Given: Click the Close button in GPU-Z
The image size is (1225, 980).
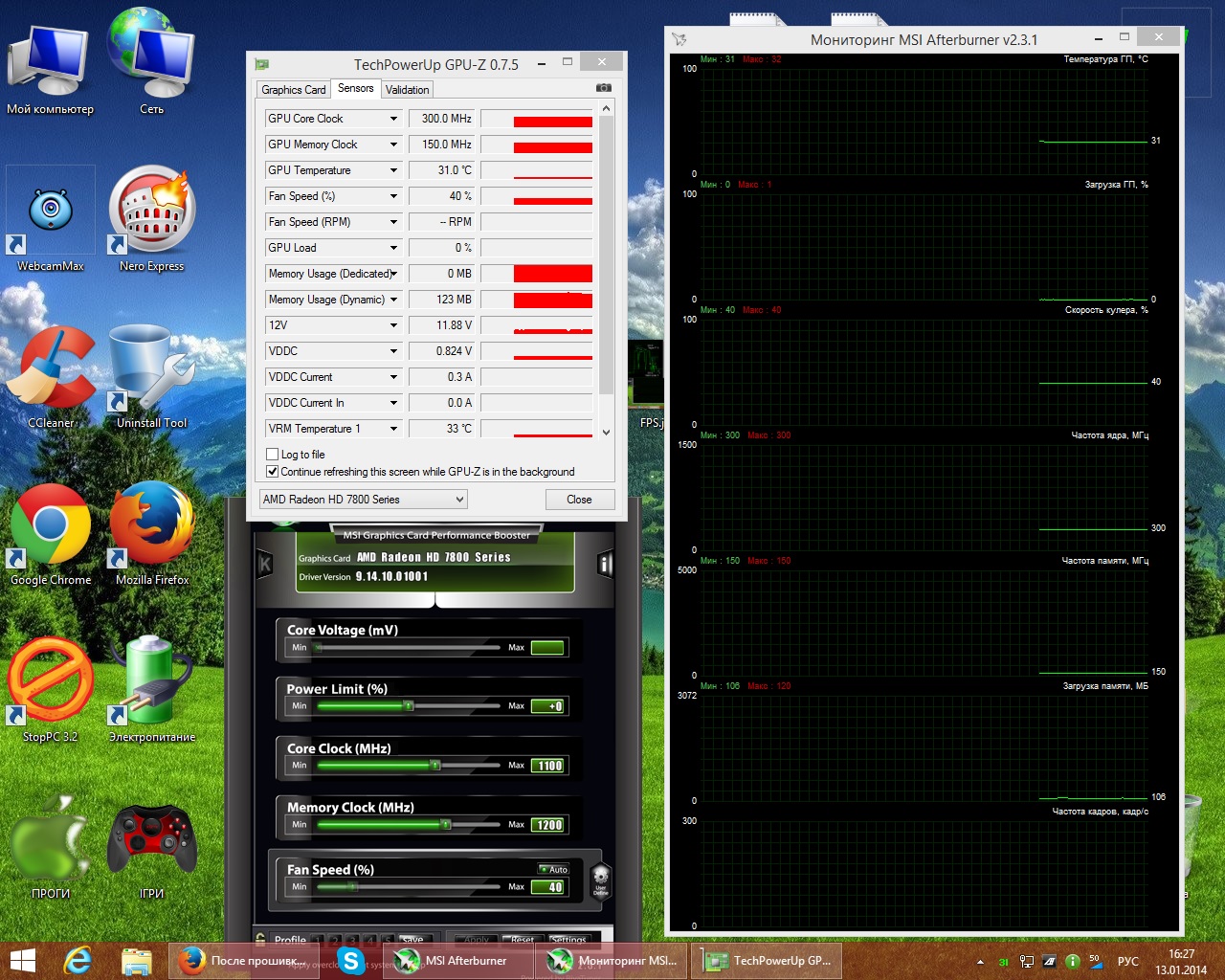Looking at the screenshot, I should (x=579, y=500).
